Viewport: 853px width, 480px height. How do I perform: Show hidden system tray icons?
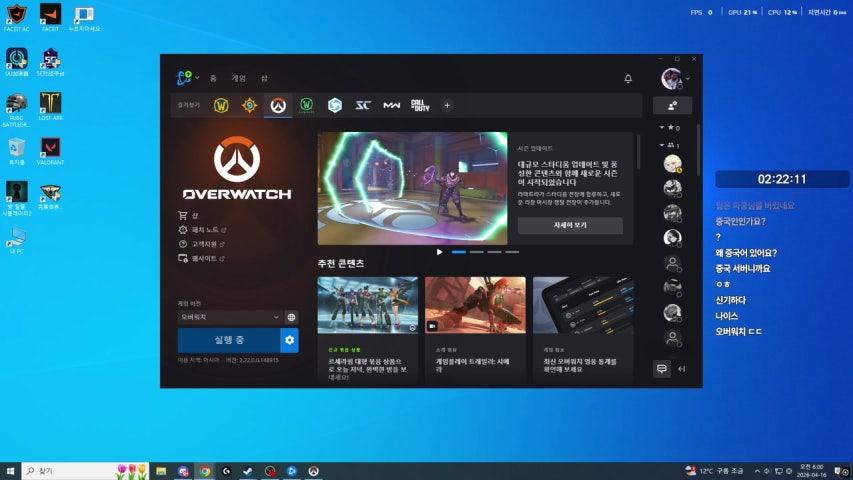(x=757, y=471)
